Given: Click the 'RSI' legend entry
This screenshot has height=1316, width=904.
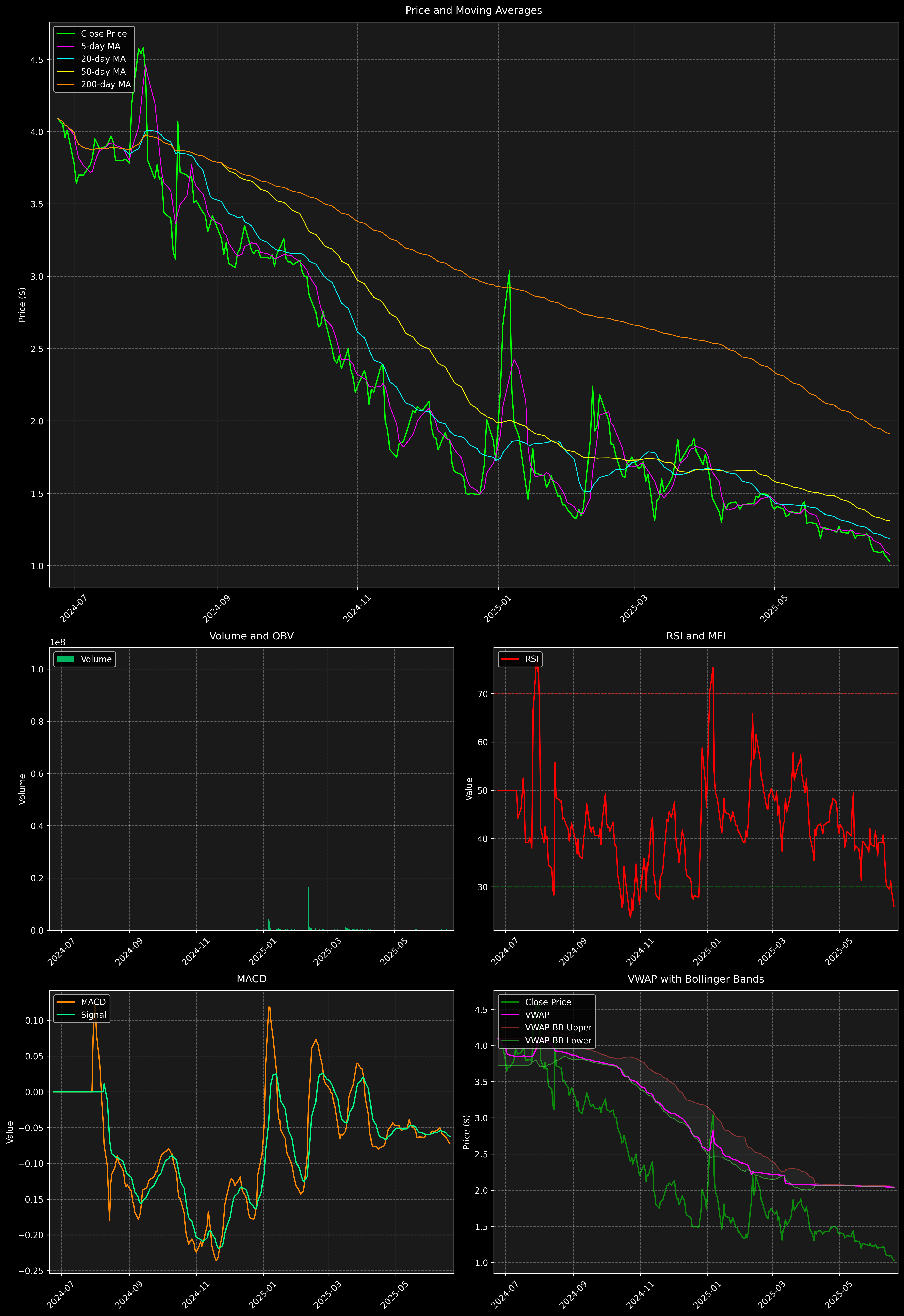Looking at the screenshot, I should [532, 659].
